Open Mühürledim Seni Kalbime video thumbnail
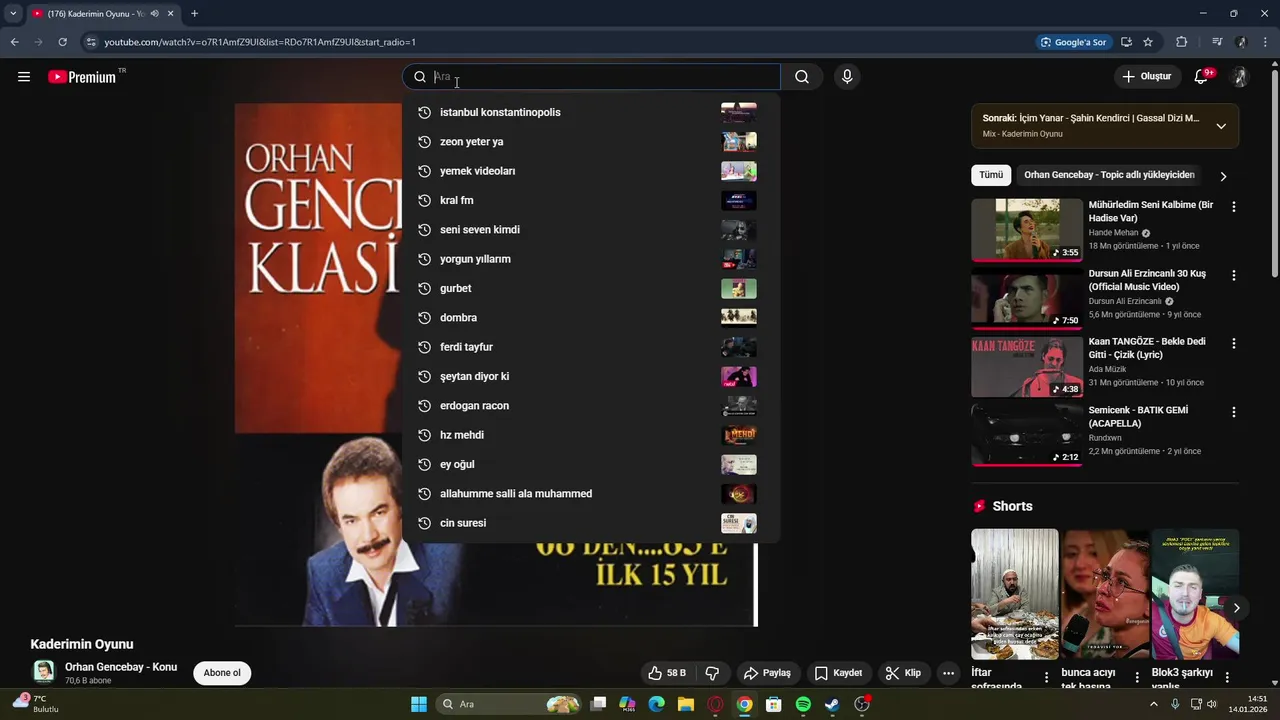Image resolution: width=1280 pixels, height=720 pixels. 1027,229
